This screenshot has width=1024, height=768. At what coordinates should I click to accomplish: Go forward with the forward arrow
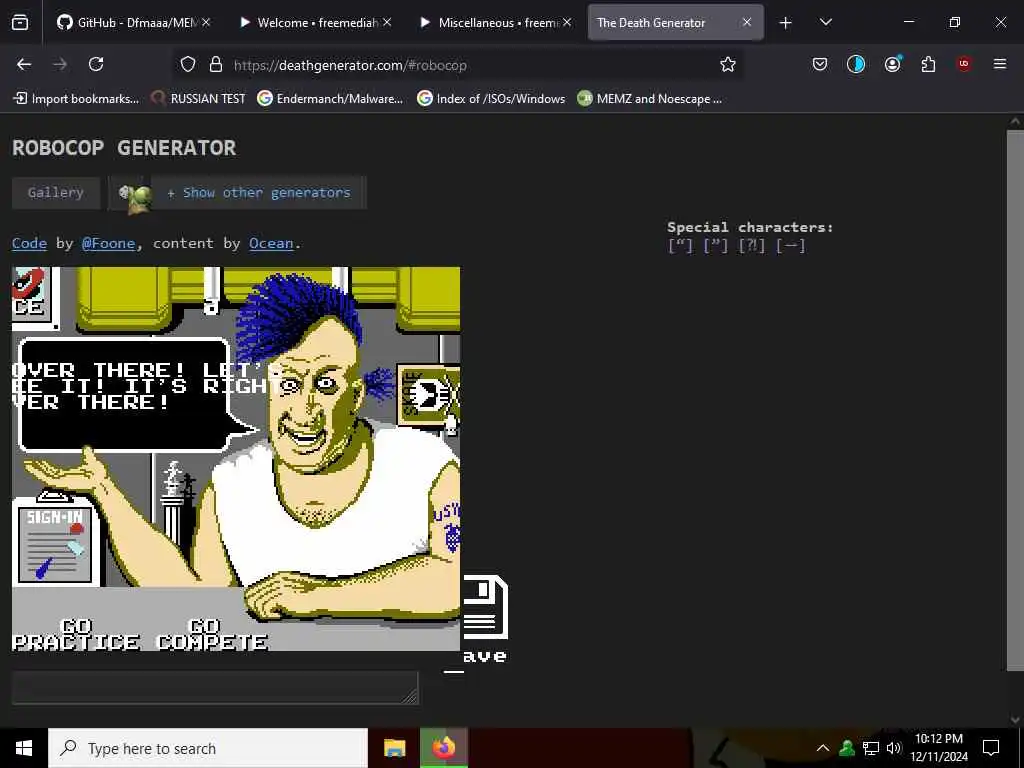pyautogui.click(x=60, y=64)
